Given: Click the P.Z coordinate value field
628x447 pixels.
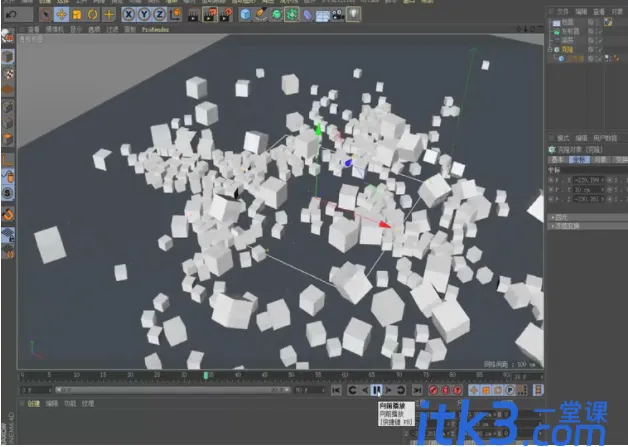Looking at the screenshot, I should [588, 199].
